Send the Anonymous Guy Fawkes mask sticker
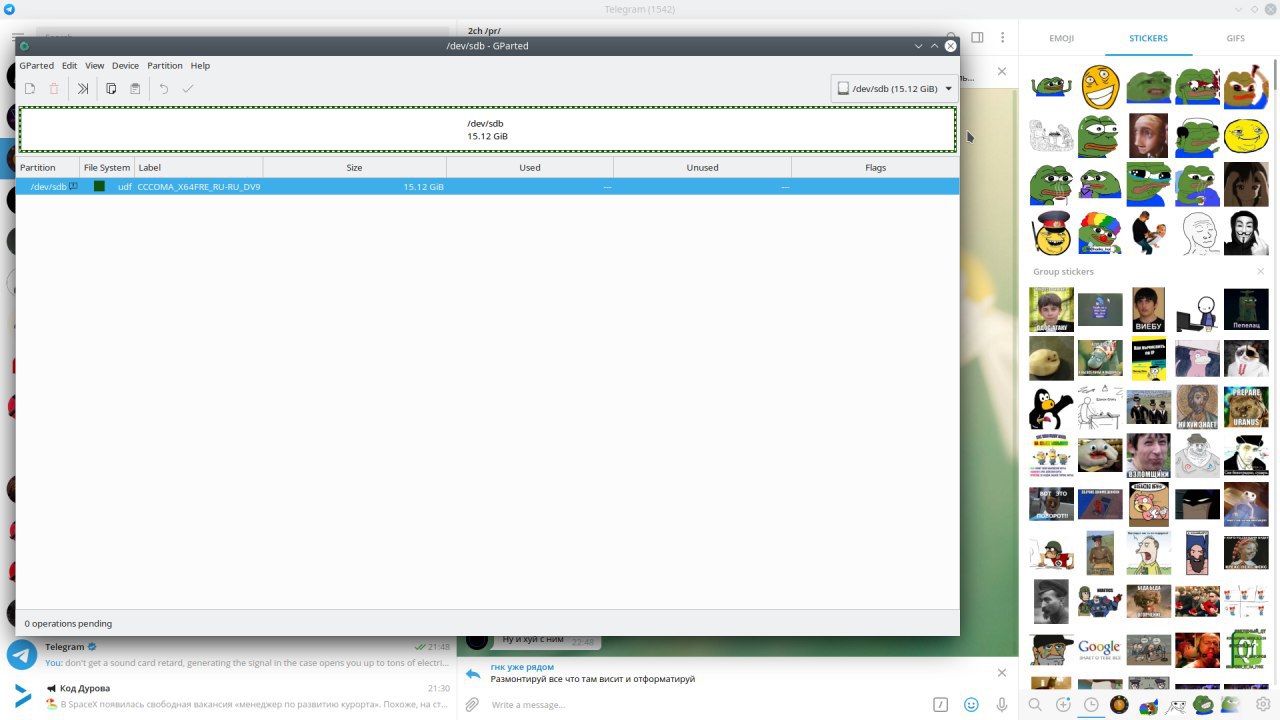Image resolution: width=1280 pixels, height=720 pixels. pos(1246,233)
